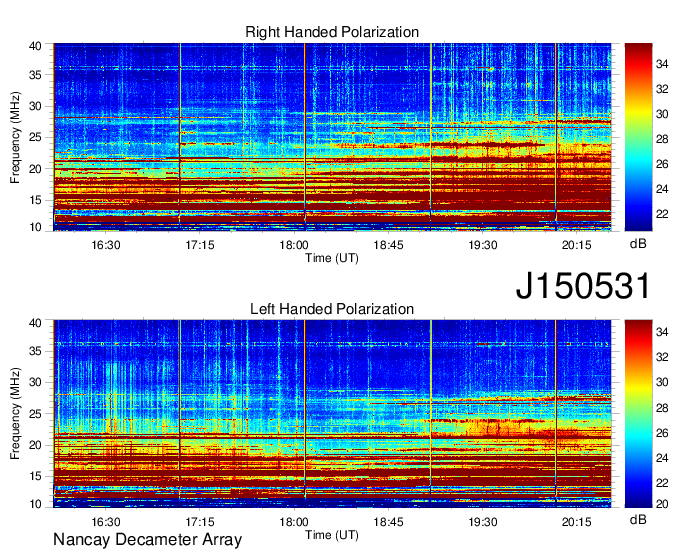This screenshot has width=680, height=552.
Task: Click the 17:15 tick on bottom plot
Action: pos(199,522)
